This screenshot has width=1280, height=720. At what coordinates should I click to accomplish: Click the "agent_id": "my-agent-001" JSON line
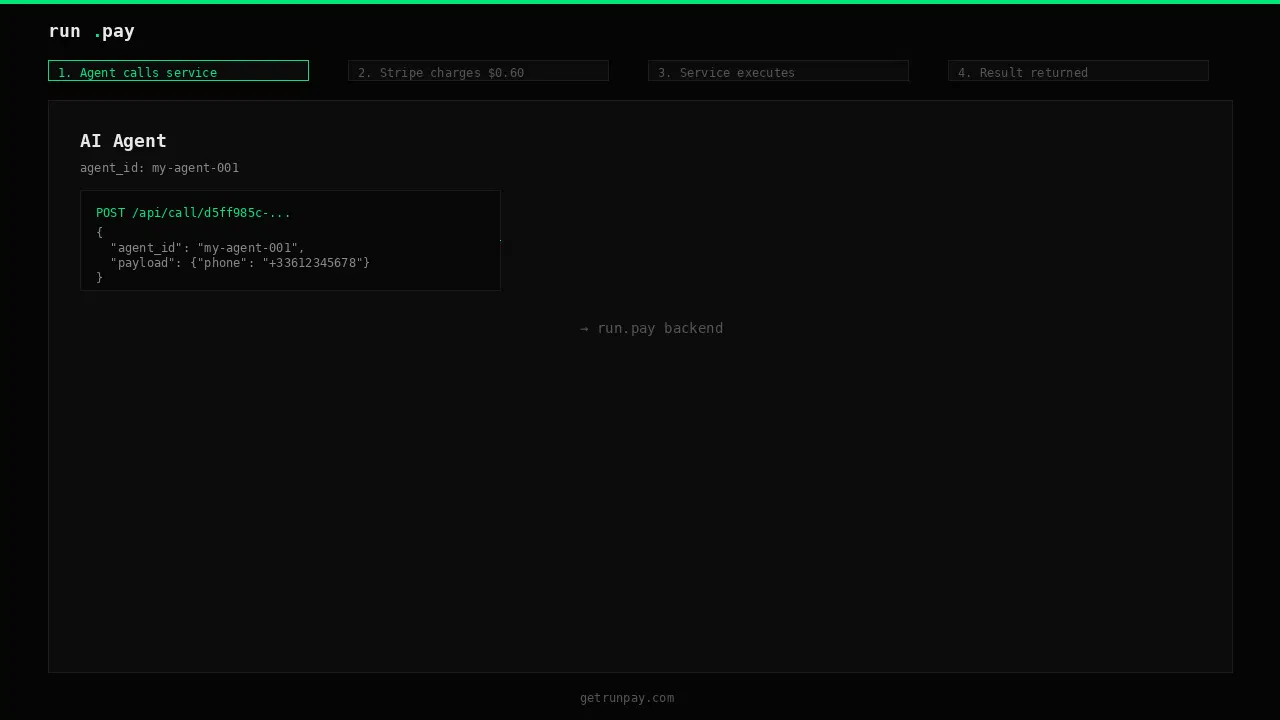point(207,248)
